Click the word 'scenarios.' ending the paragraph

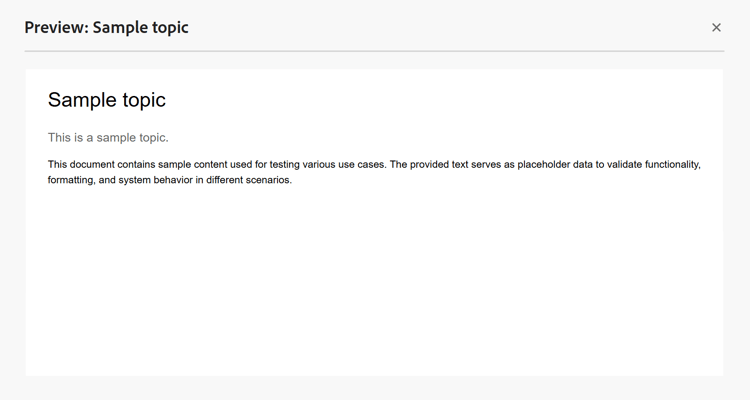point(269,180)
